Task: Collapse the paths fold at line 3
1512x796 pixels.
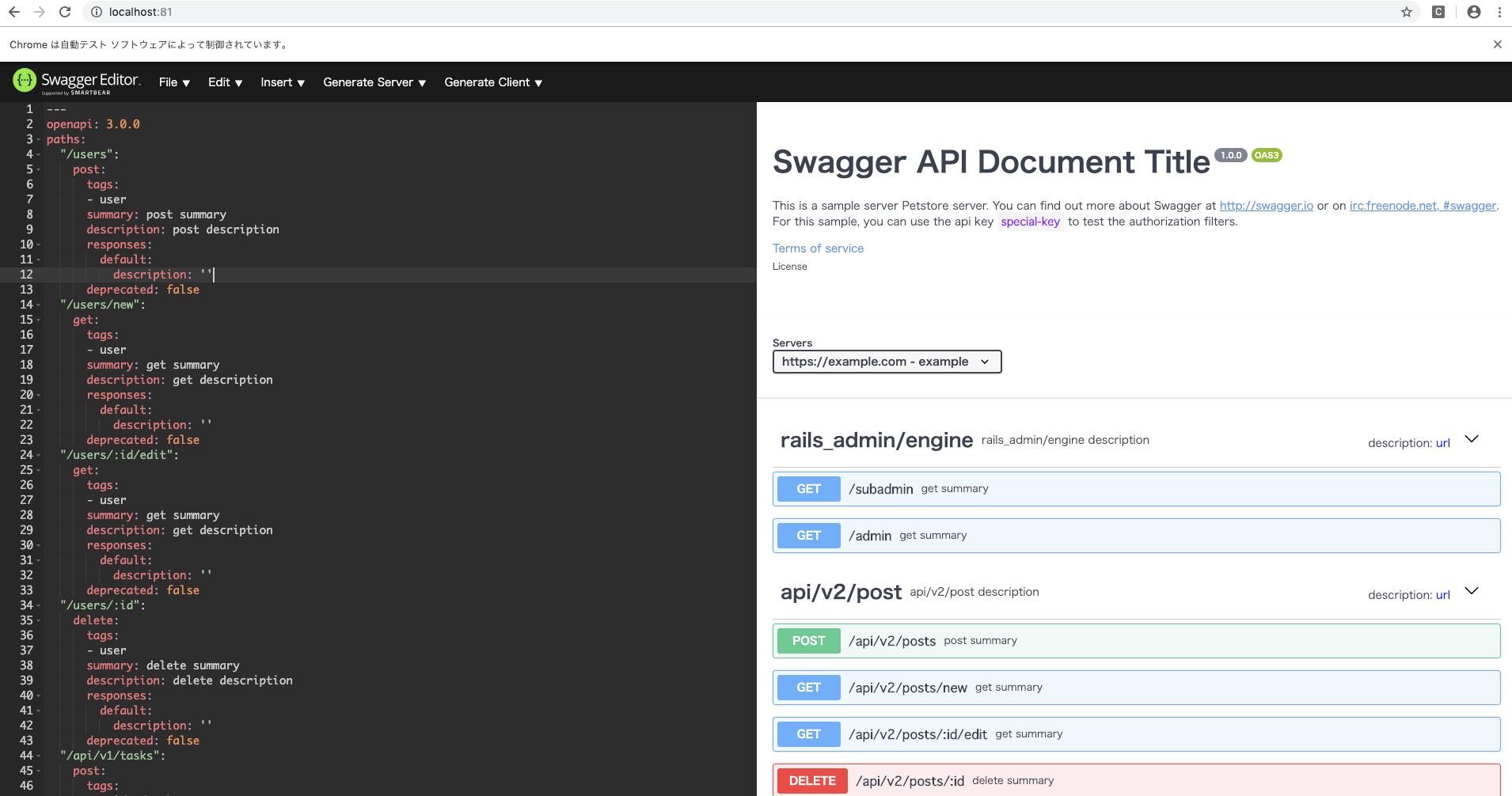Action: click(38, 139)
